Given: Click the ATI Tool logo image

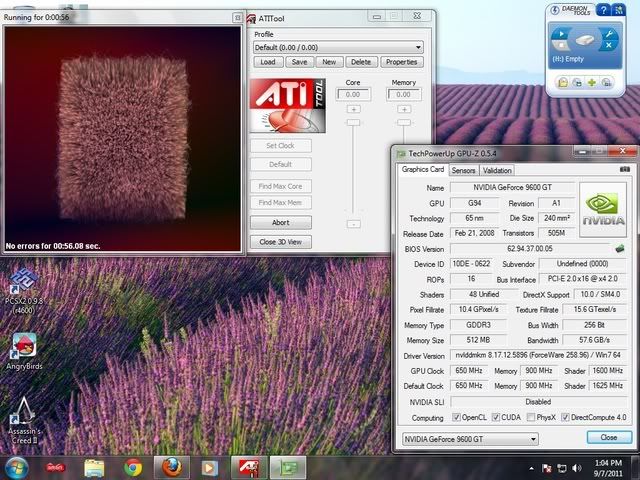Looking at the screenshot, I should 288,106.
